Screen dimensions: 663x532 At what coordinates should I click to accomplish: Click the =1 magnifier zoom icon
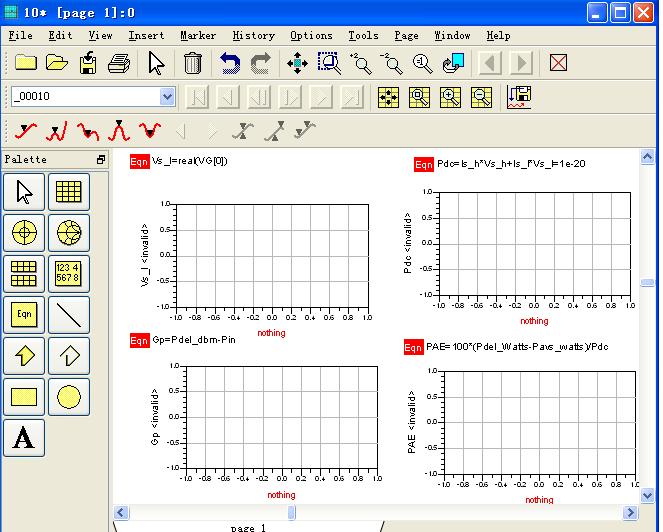(422, 63)
